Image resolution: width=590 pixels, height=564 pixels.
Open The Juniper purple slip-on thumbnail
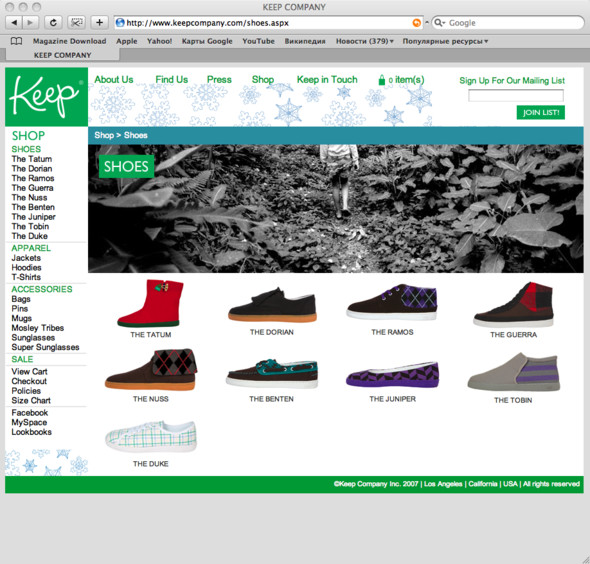[392, 375]
